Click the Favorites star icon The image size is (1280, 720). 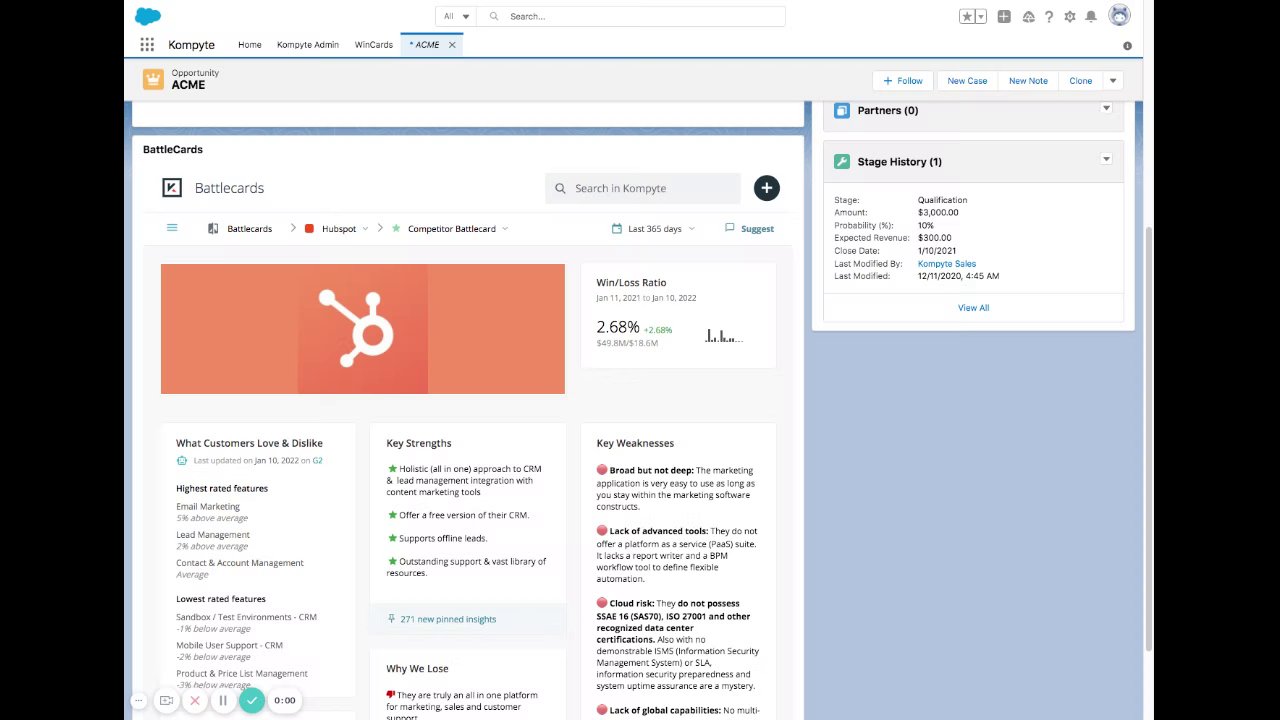click(x=967, y=17)
